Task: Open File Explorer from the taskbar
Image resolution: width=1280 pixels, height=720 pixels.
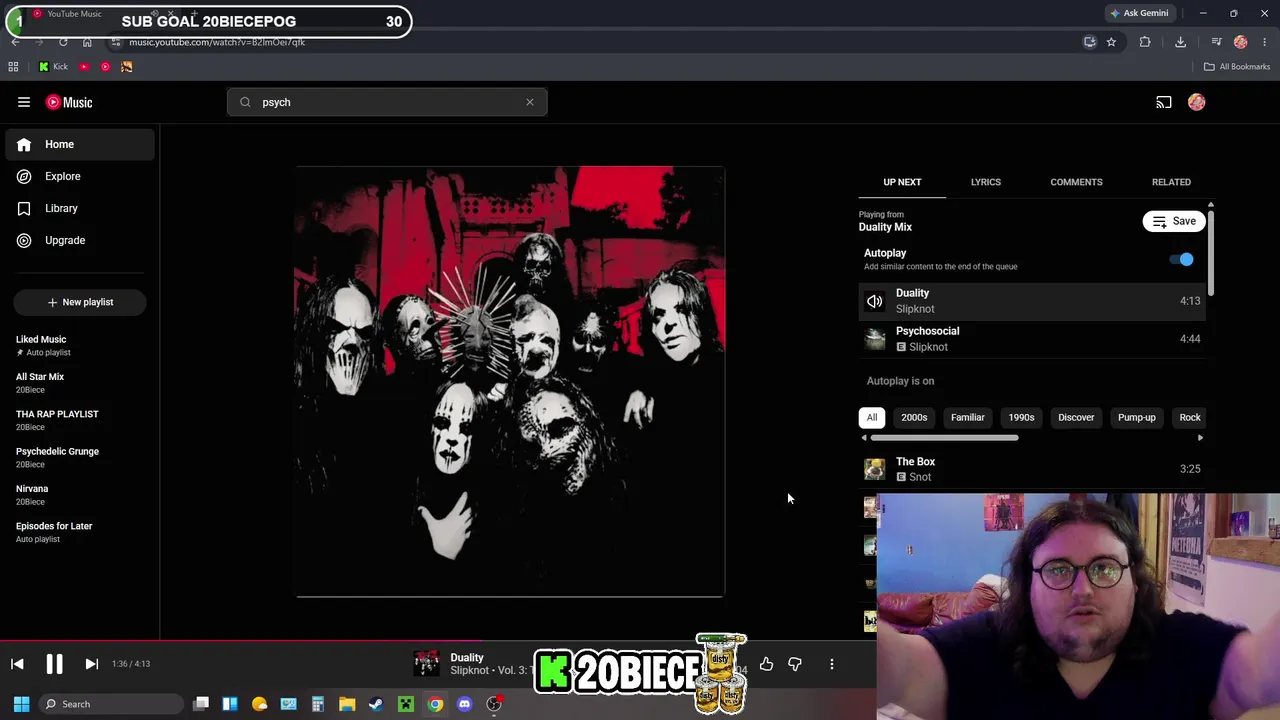Action: 347,704
